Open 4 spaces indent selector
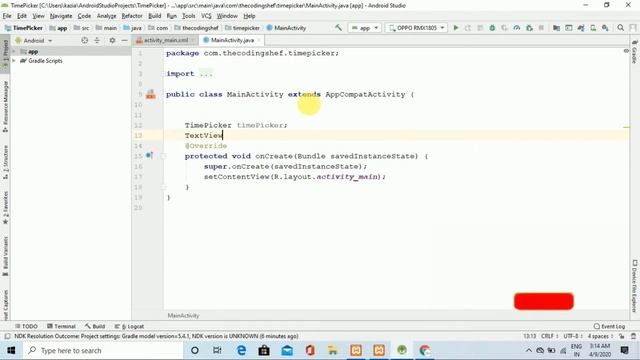Viewport: 640px width, 360px height. click(x=600, y=336)
